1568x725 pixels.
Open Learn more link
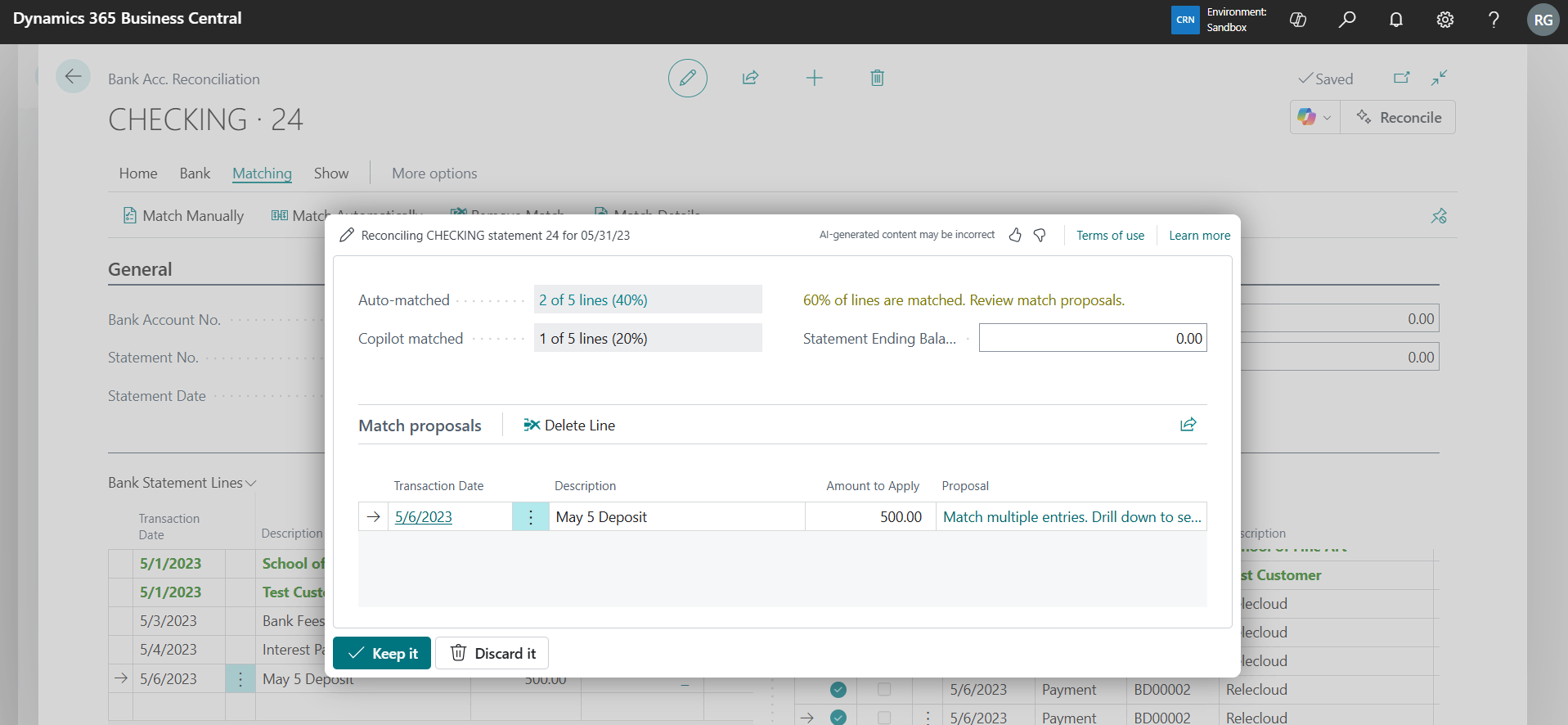coord(1199,235)
